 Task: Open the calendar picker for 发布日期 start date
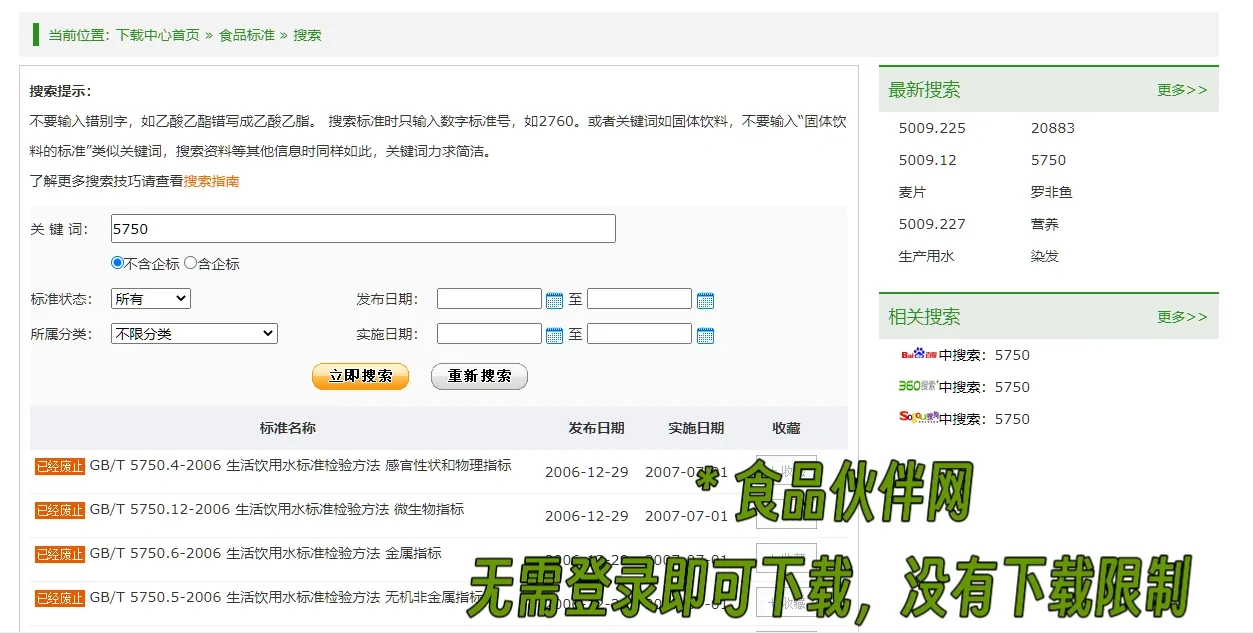(x=557, y=298)
